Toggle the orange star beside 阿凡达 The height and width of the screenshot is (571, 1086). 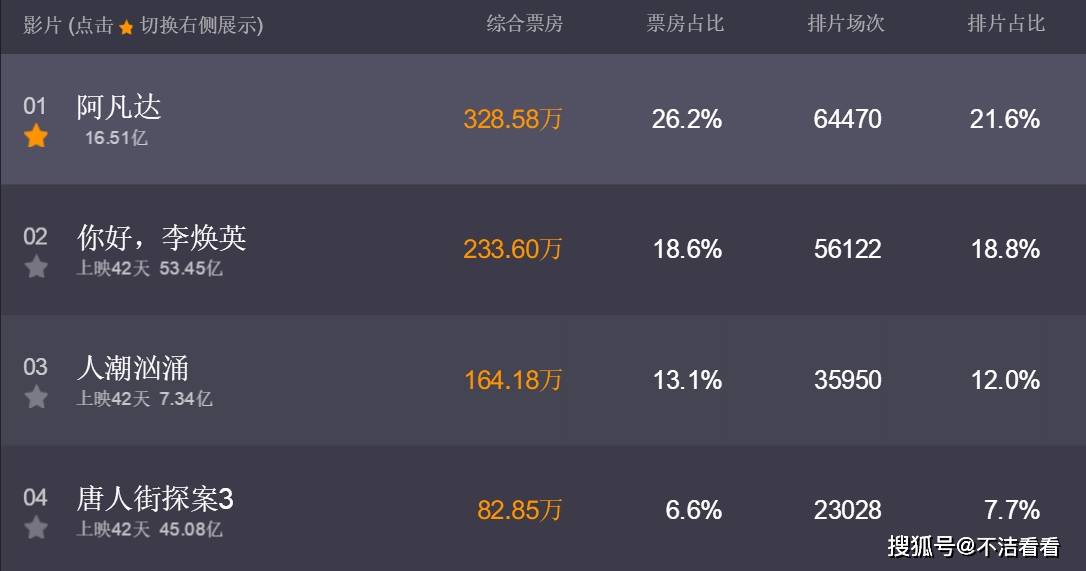click(36, 137)
